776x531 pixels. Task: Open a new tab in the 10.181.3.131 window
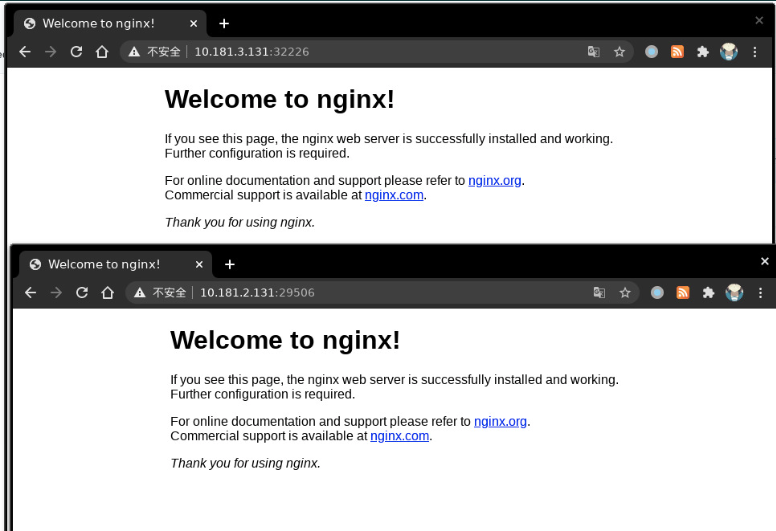coord(224,23)
